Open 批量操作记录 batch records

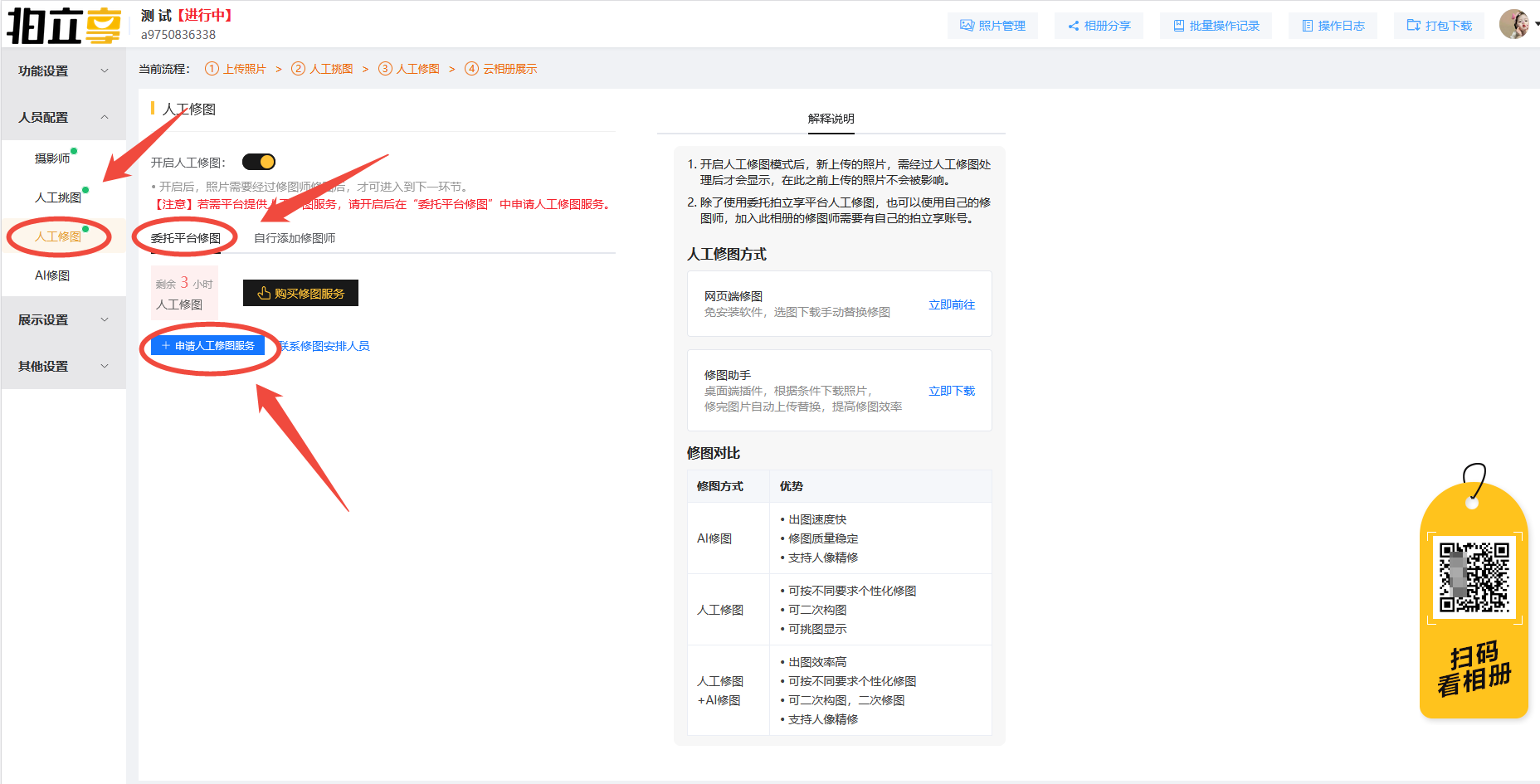point(1216,26)
